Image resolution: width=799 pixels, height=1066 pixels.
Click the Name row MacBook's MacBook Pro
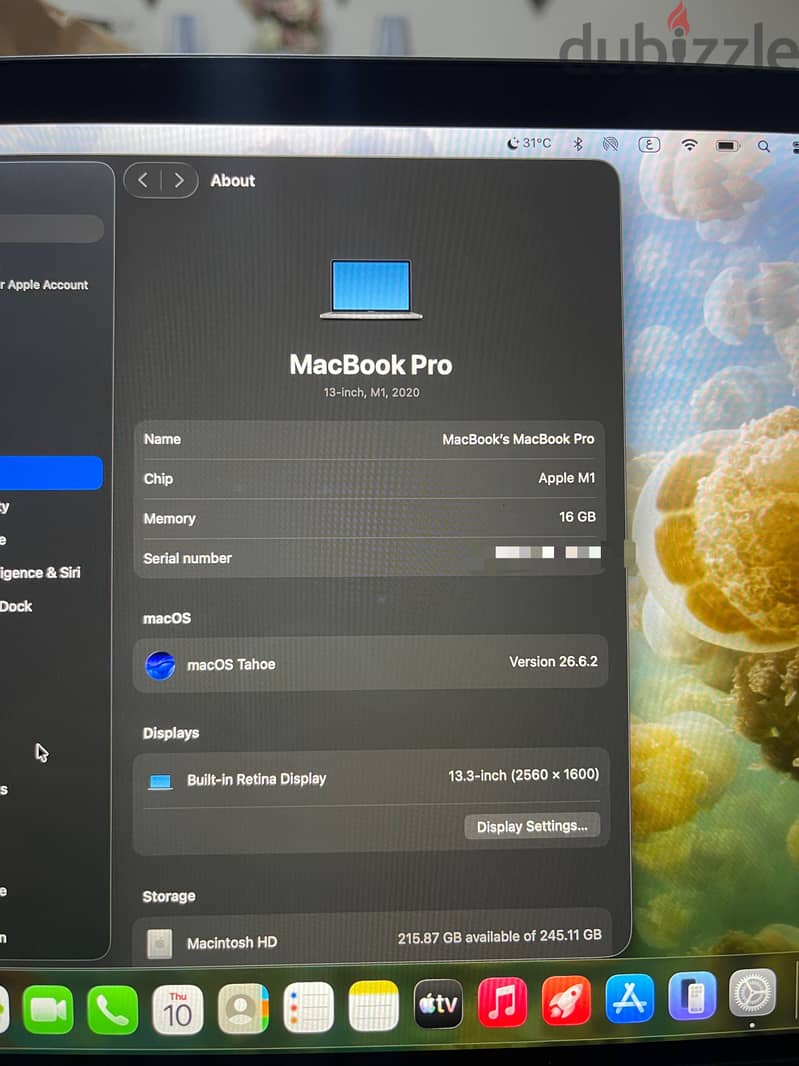[x=370, y=439]
